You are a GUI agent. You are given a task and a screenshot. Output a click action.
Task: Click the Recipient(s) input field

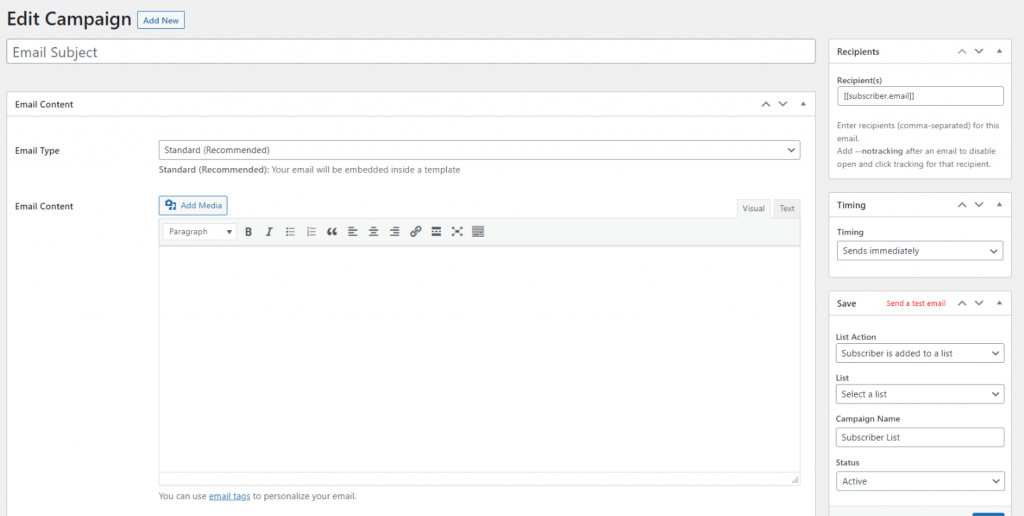point(920,96)
